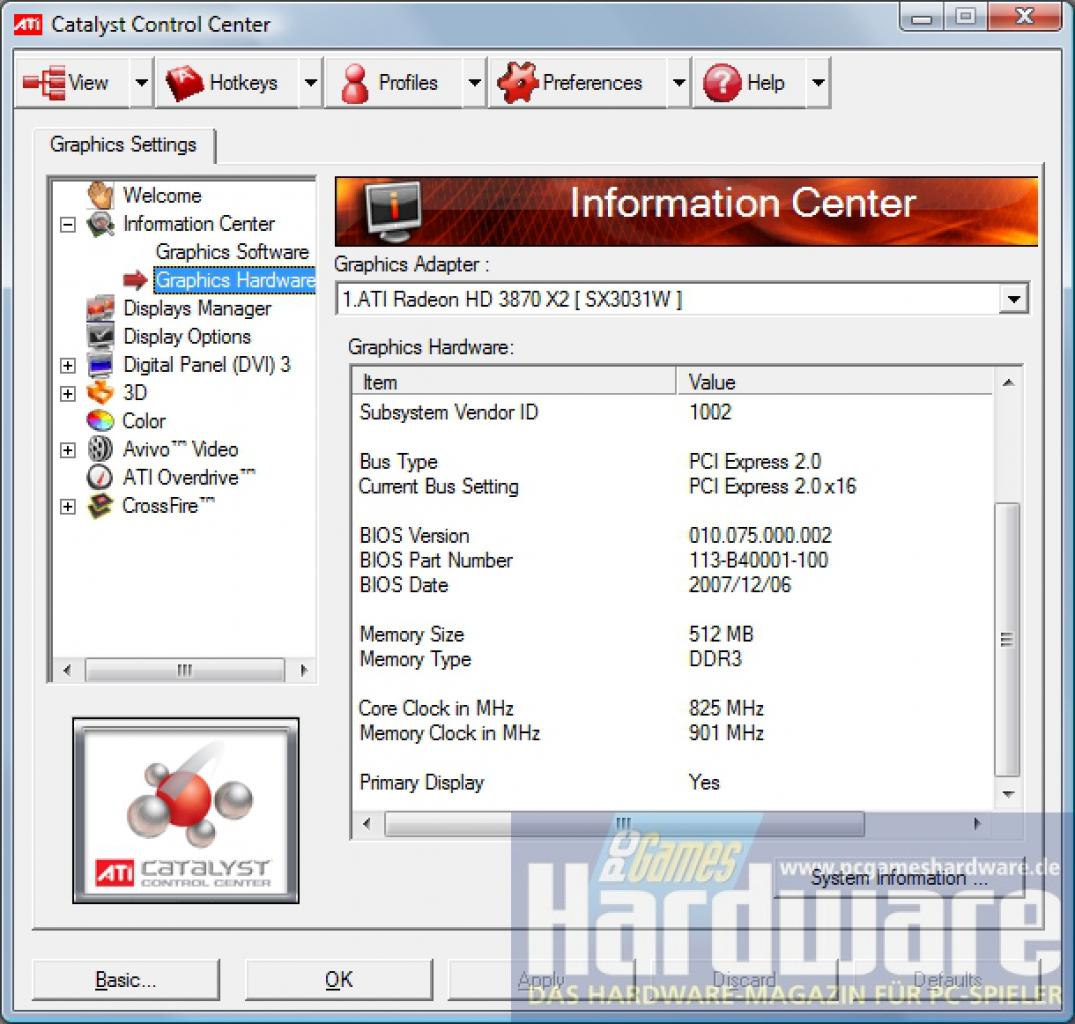Viewport: 1075px width, 1024px height.
Task: Click hardware list scroll down arrow
Action: (1008, 794)
